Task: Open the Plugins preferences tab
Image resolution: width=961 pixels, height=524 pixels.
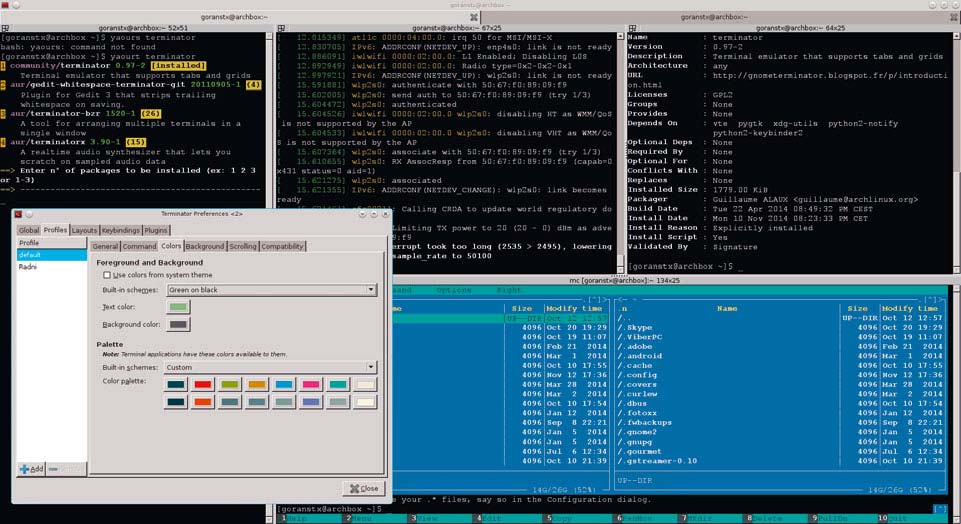Action: coord(156,230)
